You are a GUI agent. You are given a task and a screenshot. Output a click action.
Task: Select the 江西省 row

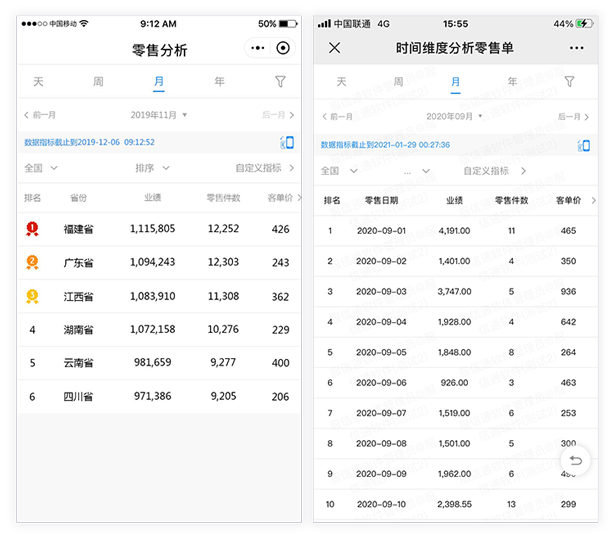point(159,296)
